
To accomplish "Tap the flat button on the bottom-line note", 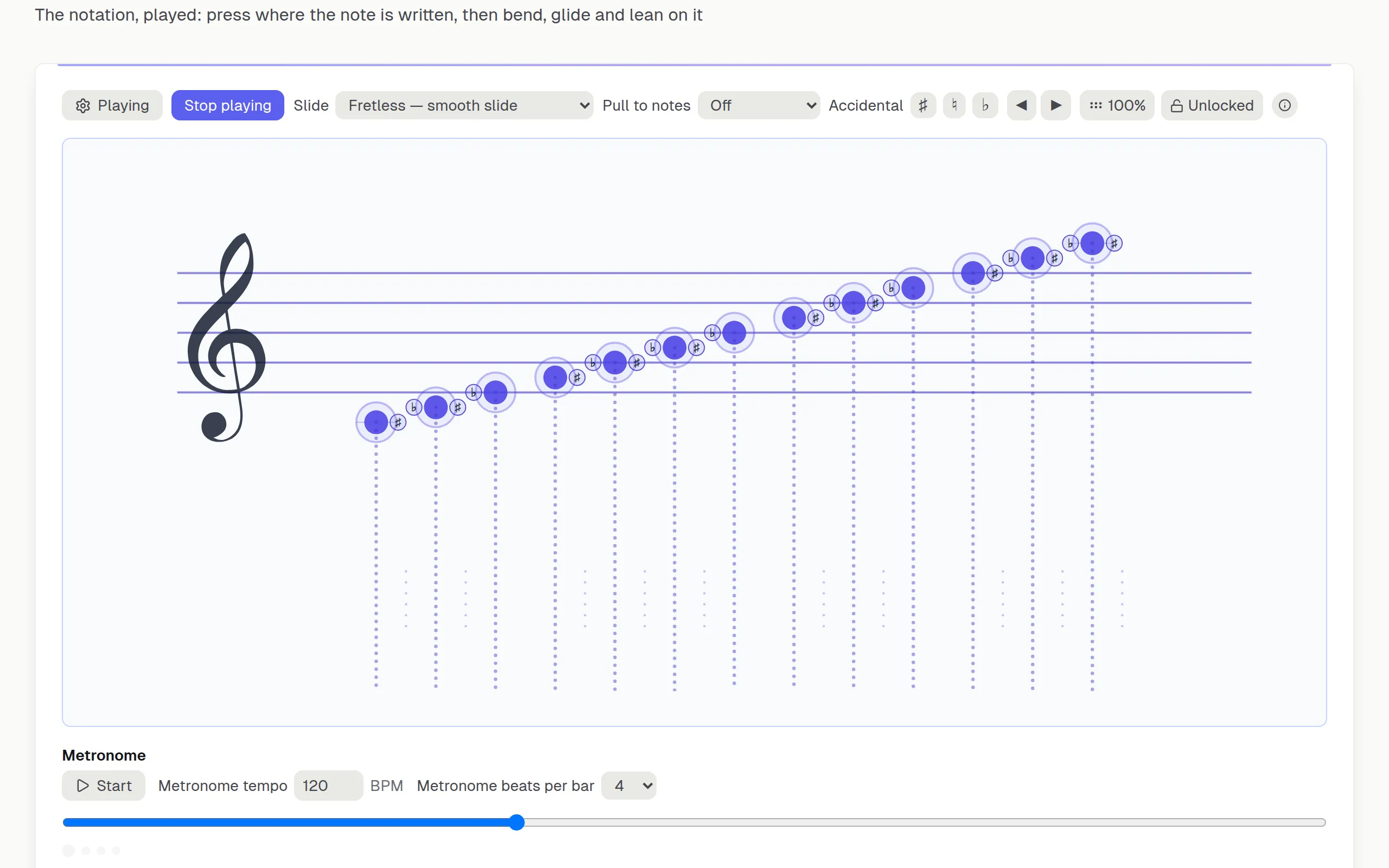I will tap(474, 392).
